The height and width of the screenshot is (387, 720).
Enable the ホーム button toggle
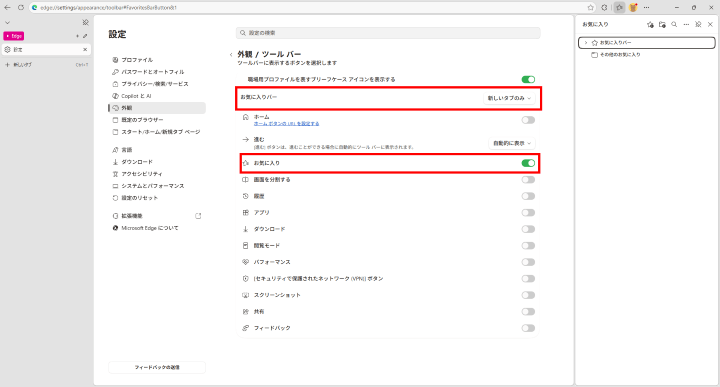pos(528,120)
